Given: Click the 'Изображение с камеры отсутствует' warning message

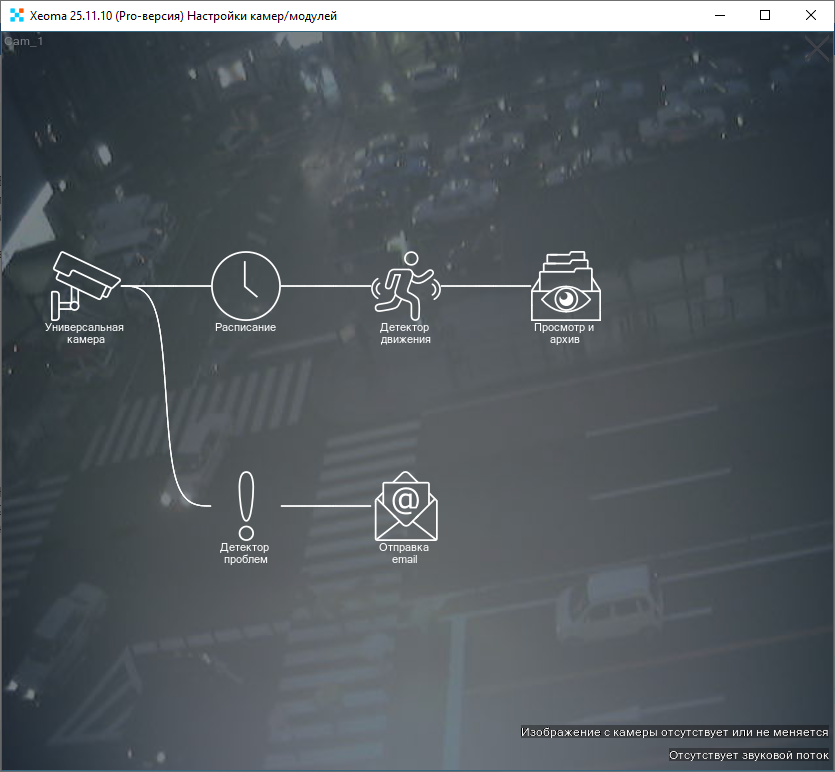Looking at the screenshot, I should point(674,732).
